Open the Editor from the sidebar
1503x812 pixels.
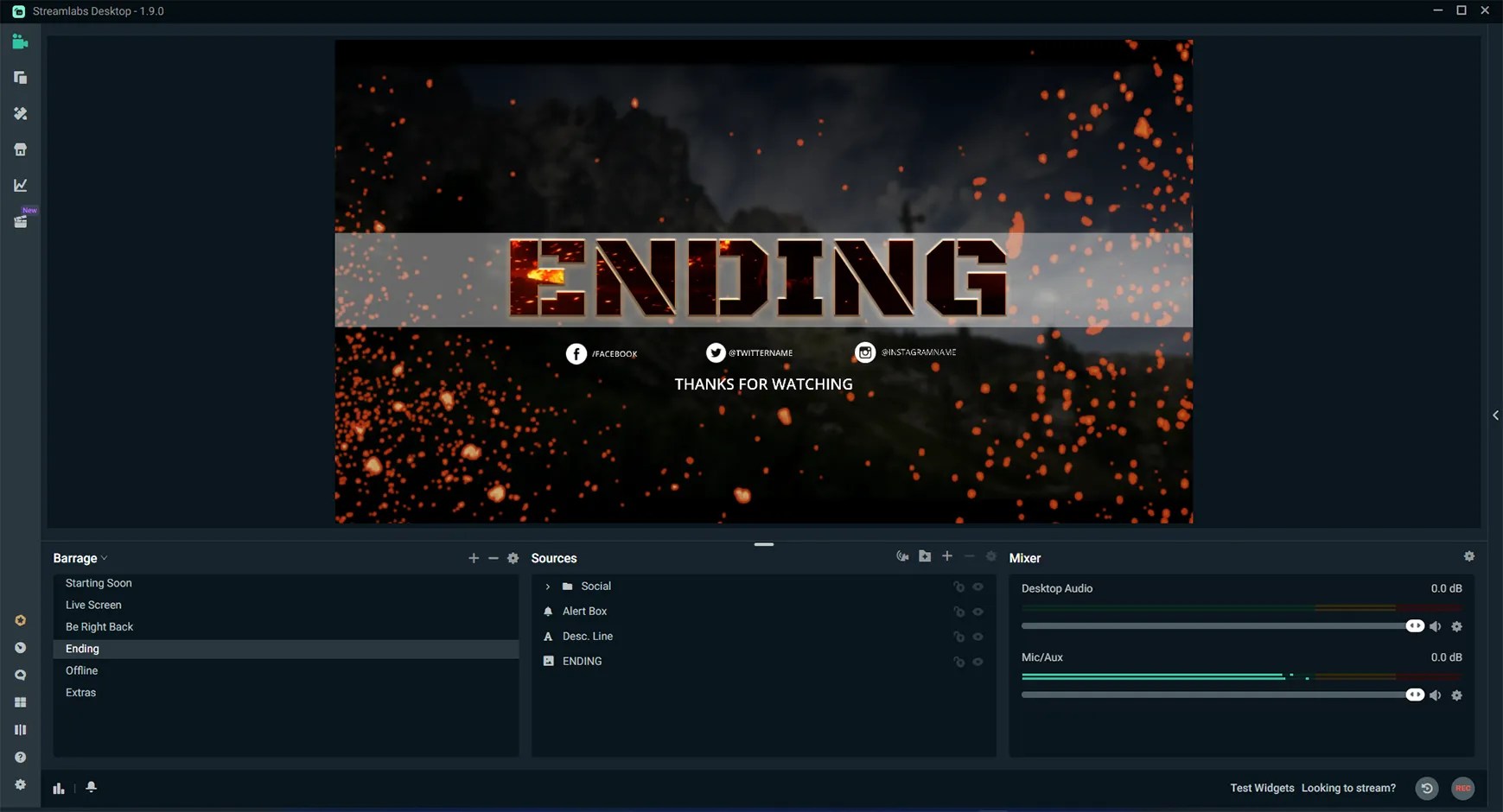coord(21,41)
